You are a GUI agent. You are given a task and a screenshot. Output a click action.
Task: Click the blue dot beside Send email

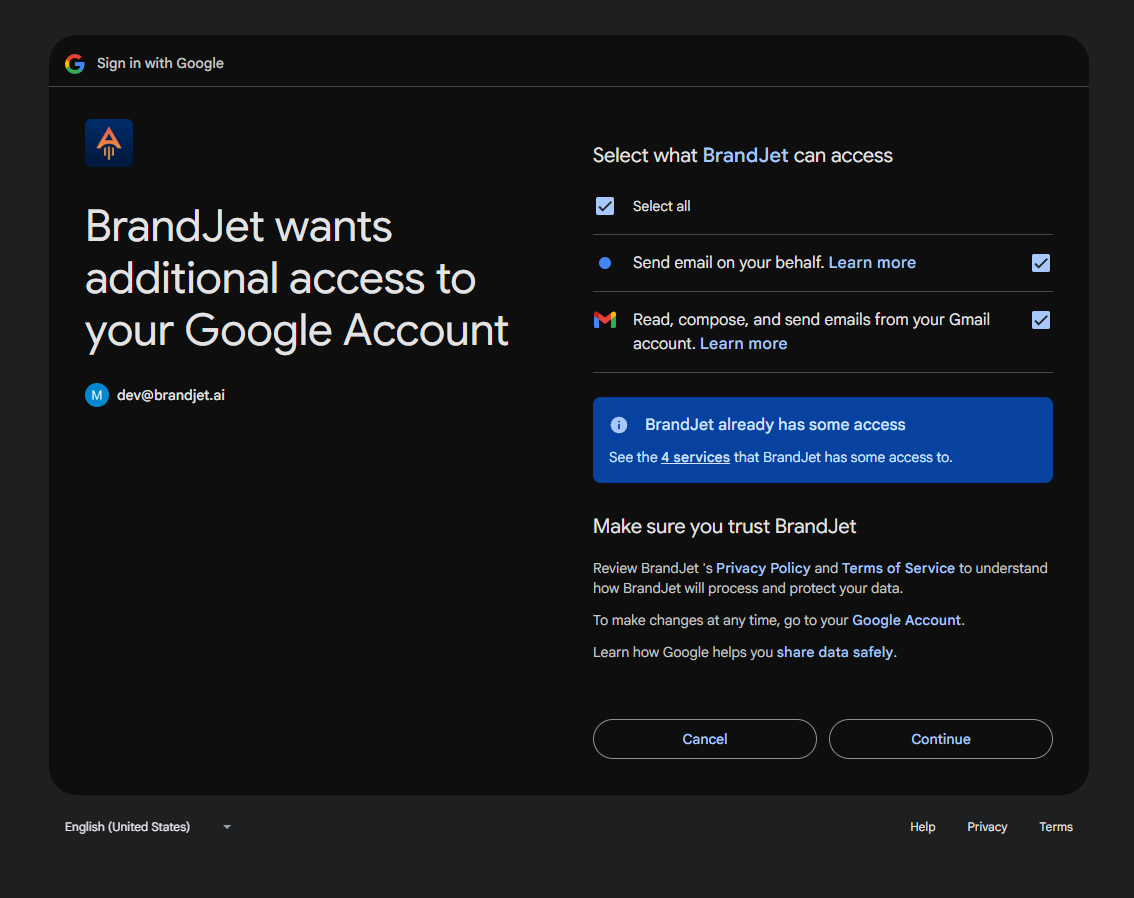(x=605, y=263)
